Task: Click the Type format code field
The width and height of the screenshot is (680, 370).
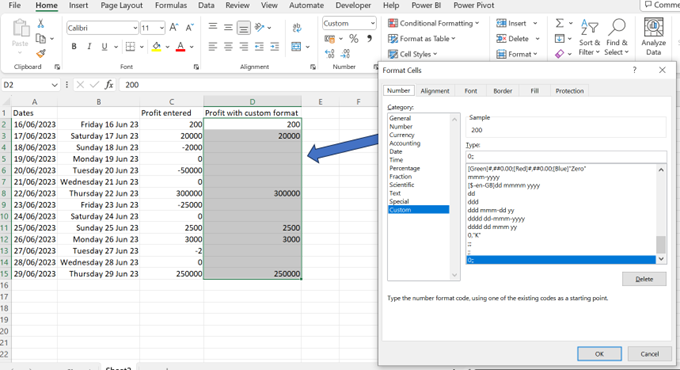Action: [566, 156]
